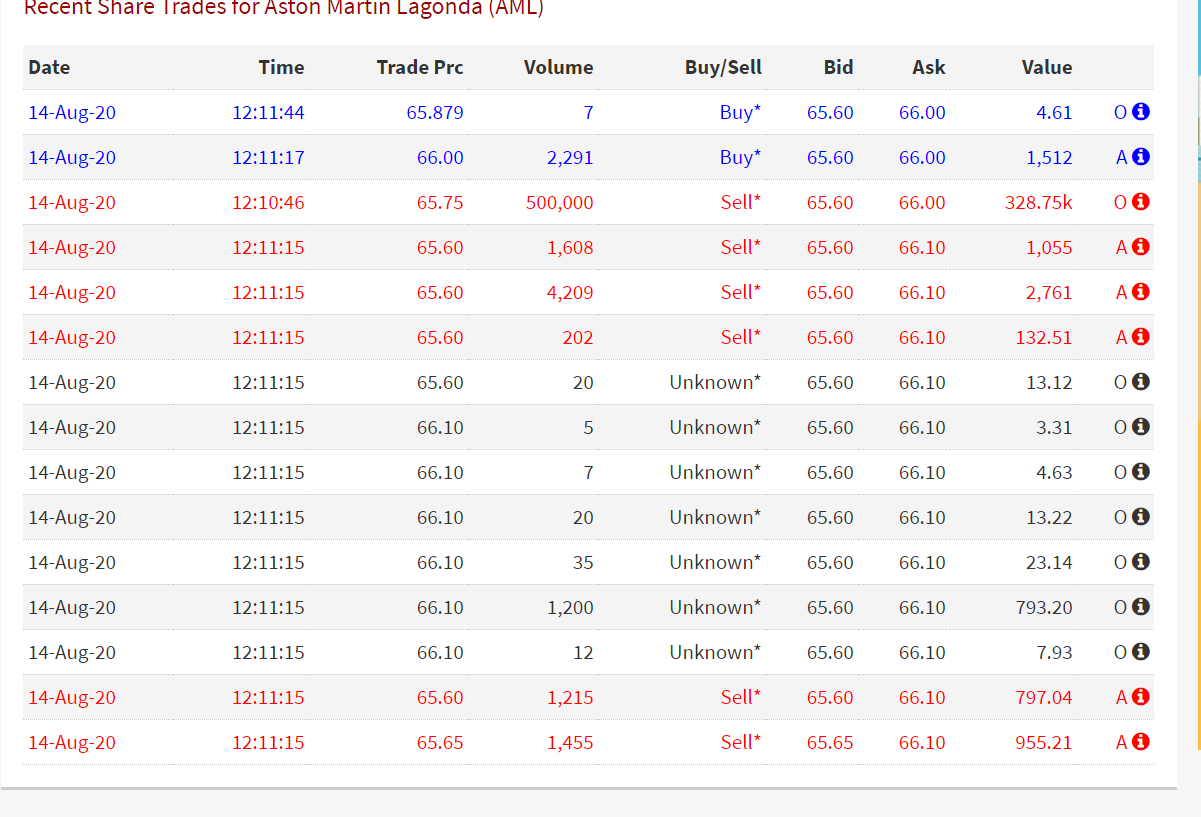The image size is (1201, 817).
Task: Open info icon for the 4,209 volume trade
Action: coord(1140,292)
